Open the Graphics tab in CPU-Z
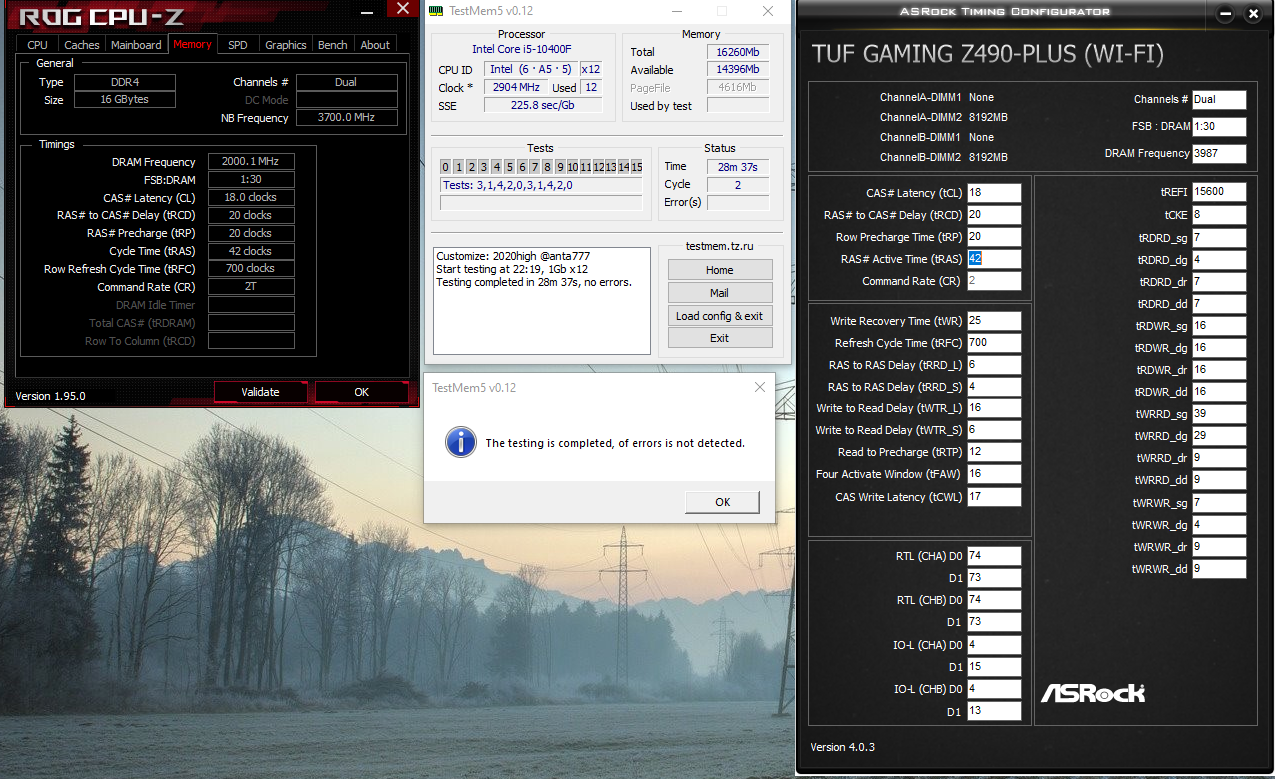Screen dimensions: 1275x779 [286, 45]
